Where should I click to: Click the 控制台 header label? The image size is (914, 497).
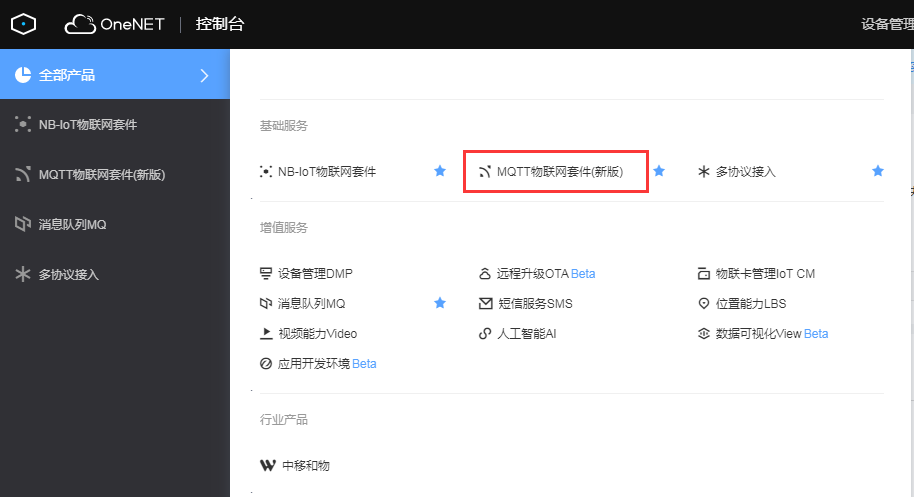pos(219,24)
